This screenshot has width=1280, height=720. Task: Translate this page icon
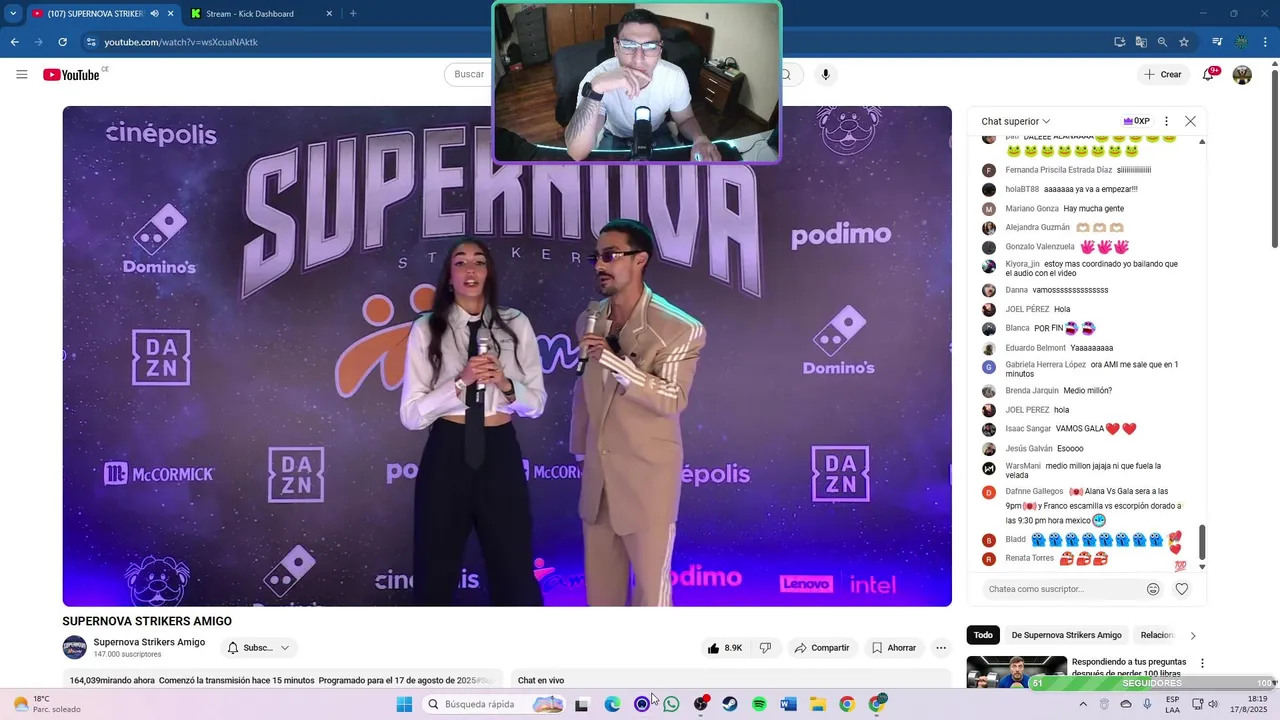pos(1141,42)
